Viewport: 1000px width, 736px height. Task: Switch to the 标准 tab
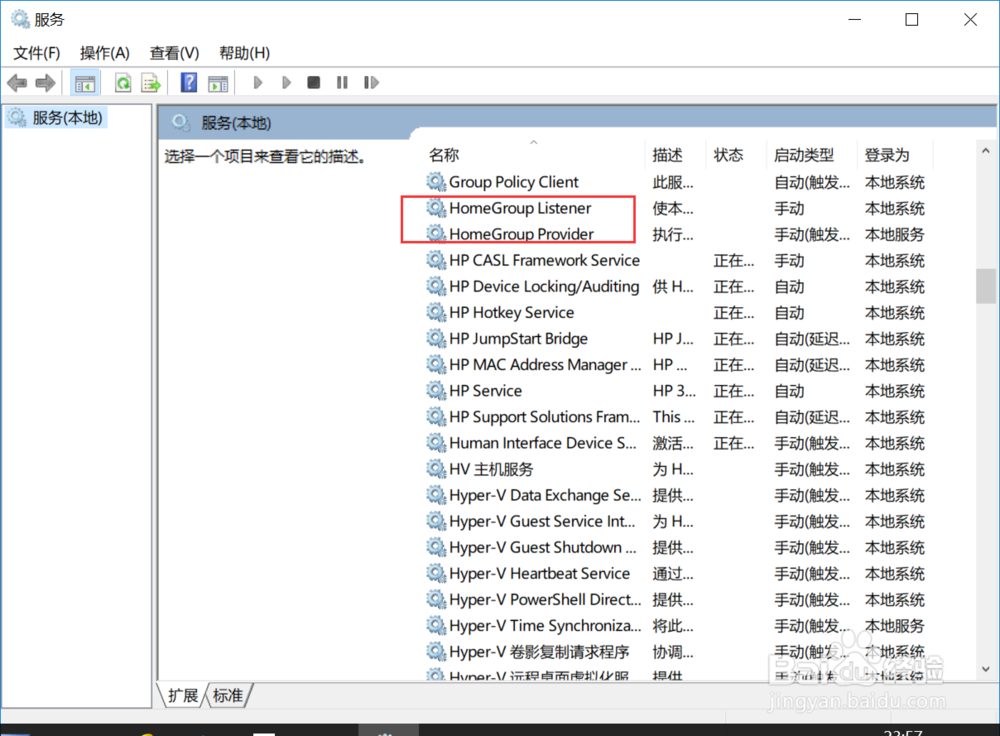(228, 695)
